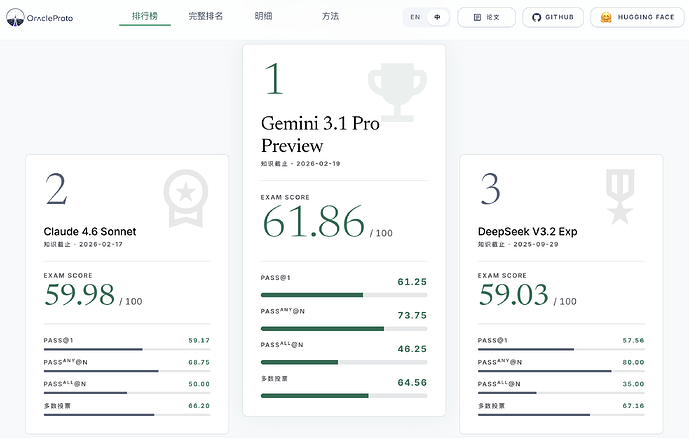Click rank number 3
This screenshot has width=689, height=438.
(x=490, y=189)
